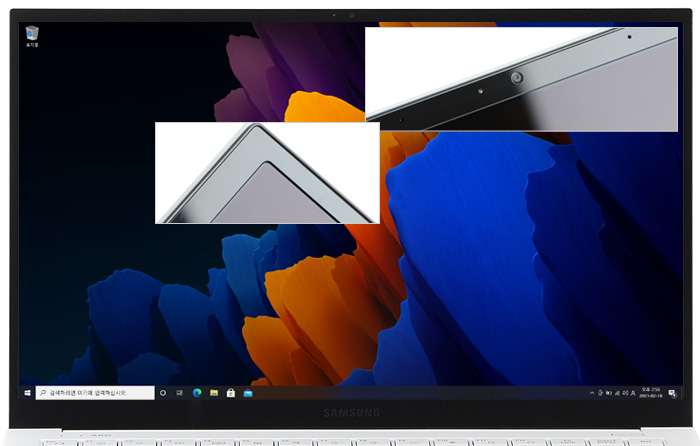Toggle the IME input mode indicator
Viewport: 700px width, 446px height.
point(633,393)
